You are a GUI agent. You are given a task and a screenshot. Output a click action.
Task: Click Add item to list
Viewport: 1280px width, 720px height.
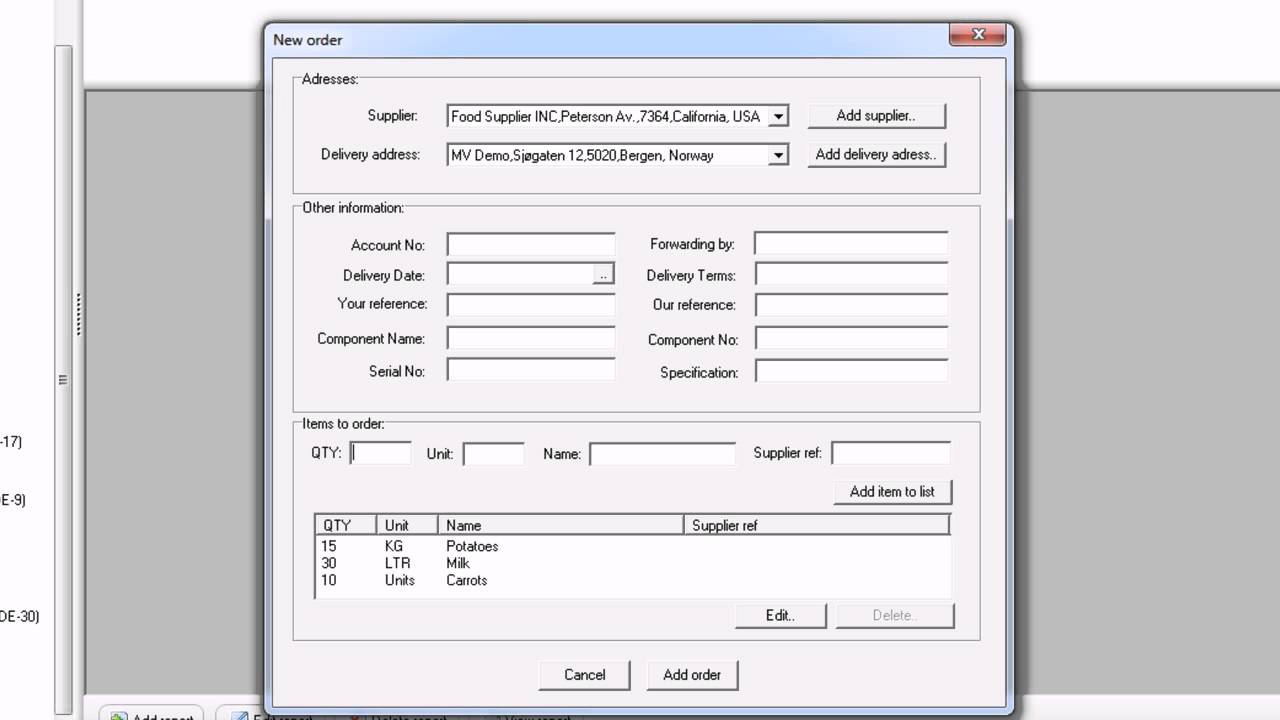(x=893, y=492)
